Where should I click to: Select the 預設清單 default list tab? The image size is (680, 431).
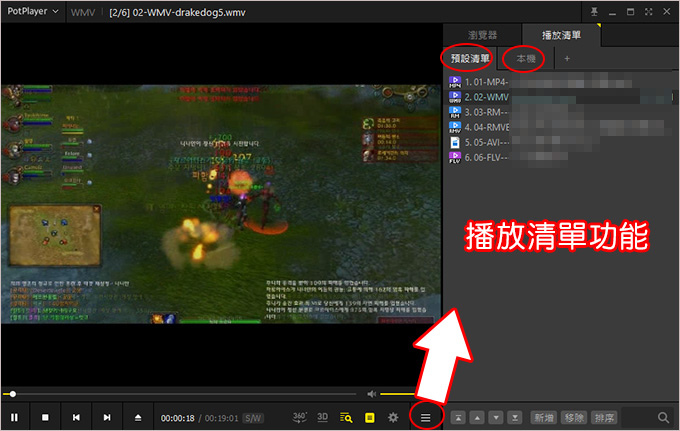[x=470, y=59]
